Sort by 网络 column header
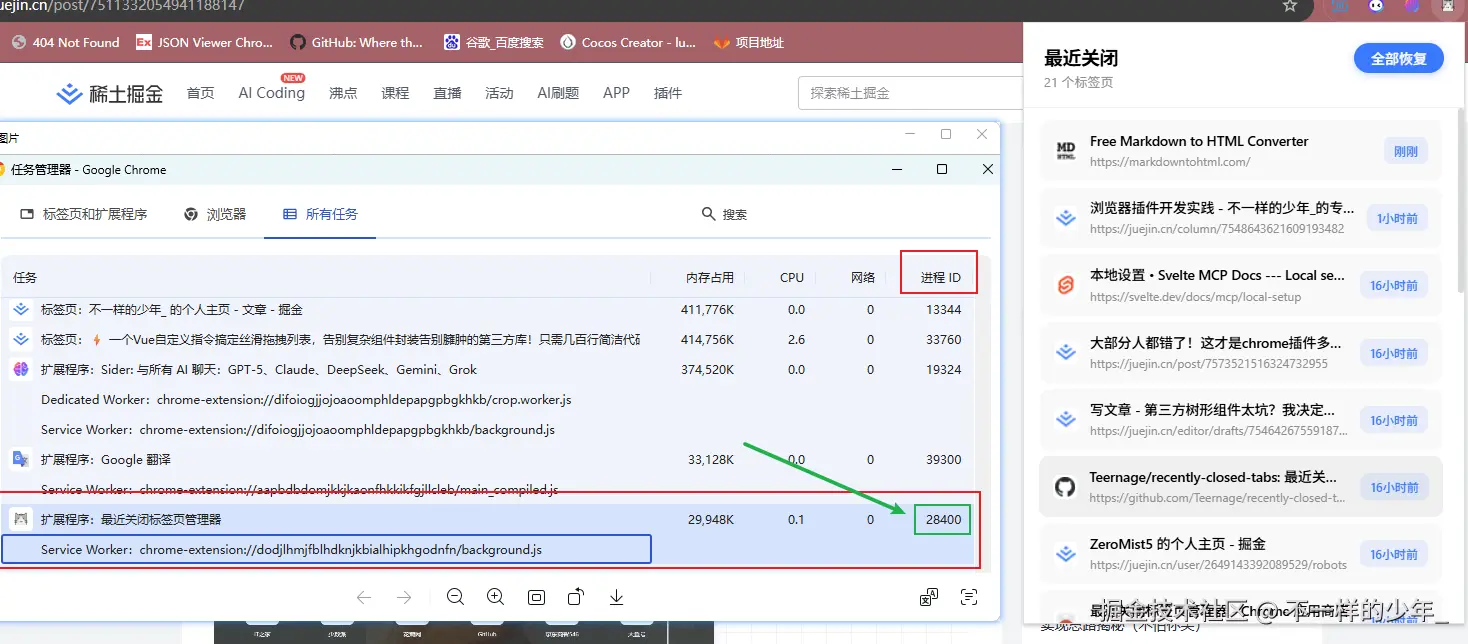The height and width of the screenshot is (644, 1468). click(862, 277)
